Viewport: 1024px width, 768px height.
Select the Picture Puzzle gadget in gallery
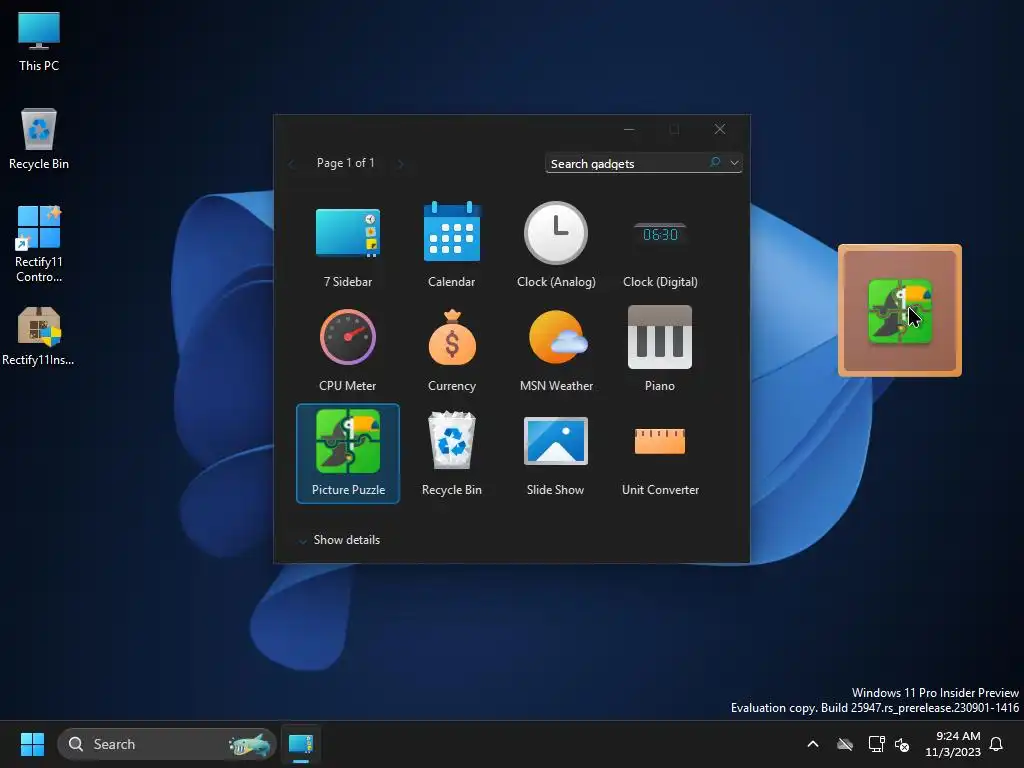[347, 453]
